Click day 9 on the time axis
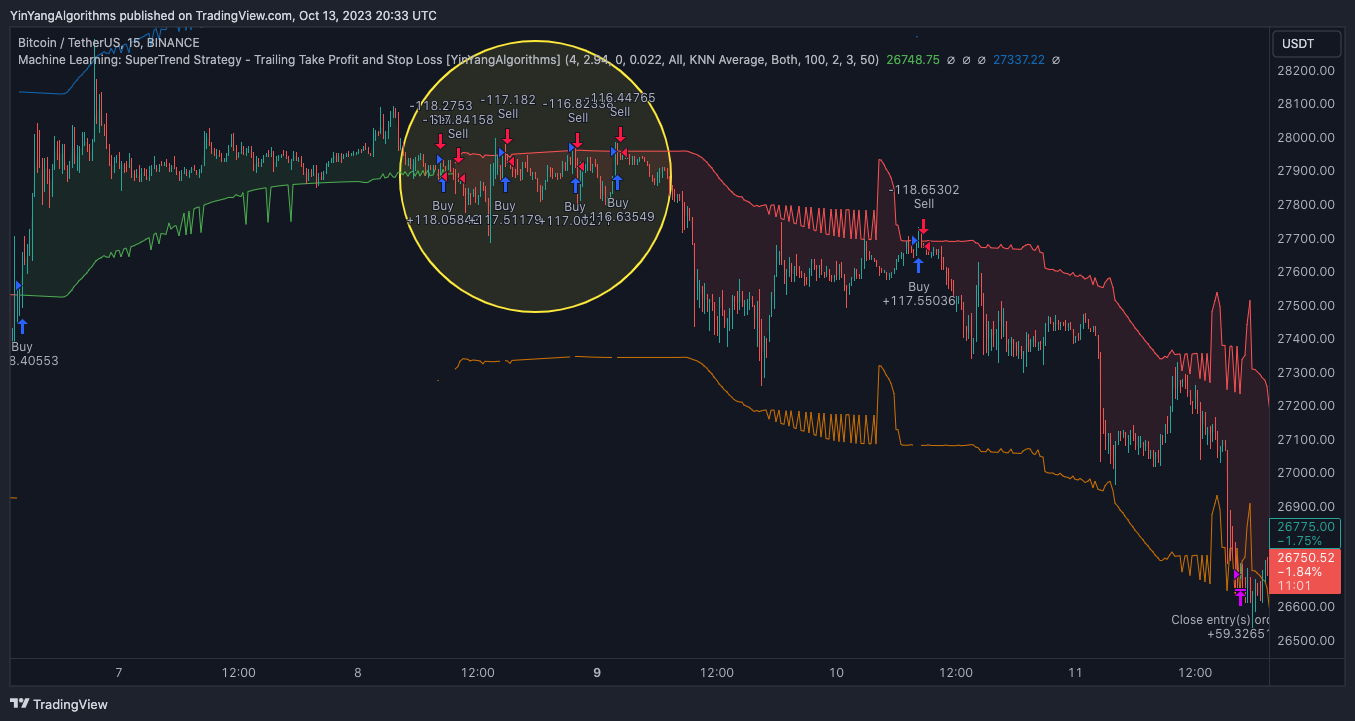The image size is (1355, 721). (x=597, y=673)
